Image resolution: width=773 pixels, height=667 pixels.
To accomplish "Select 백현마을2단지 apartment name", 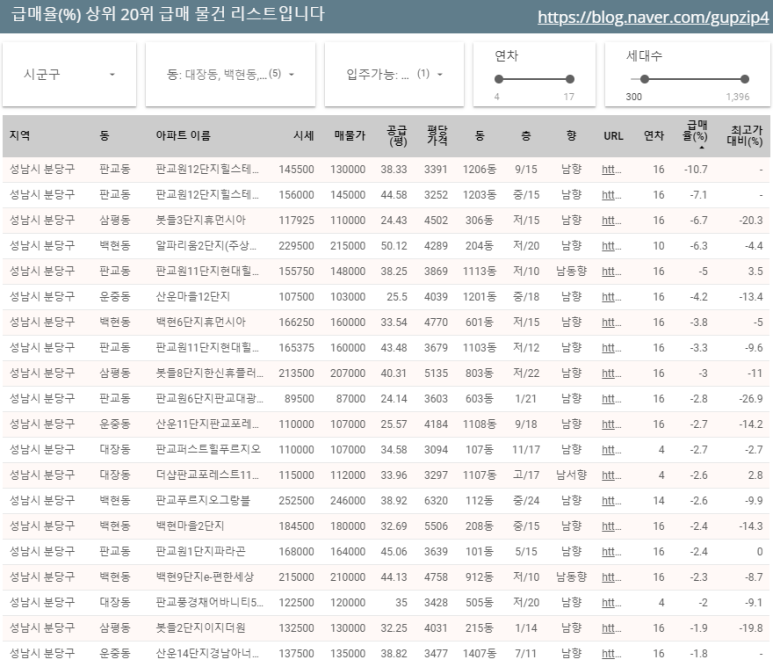I will click(190, 527).
